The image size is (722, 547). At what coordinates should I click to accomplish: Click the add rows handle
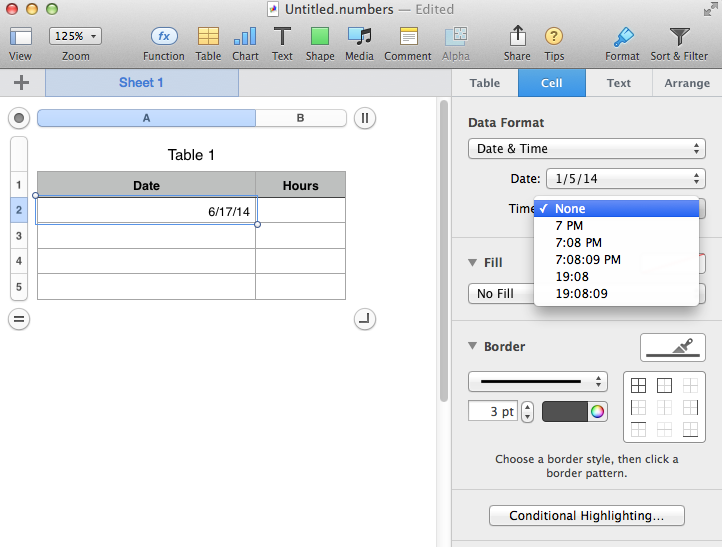coord(19,319)
